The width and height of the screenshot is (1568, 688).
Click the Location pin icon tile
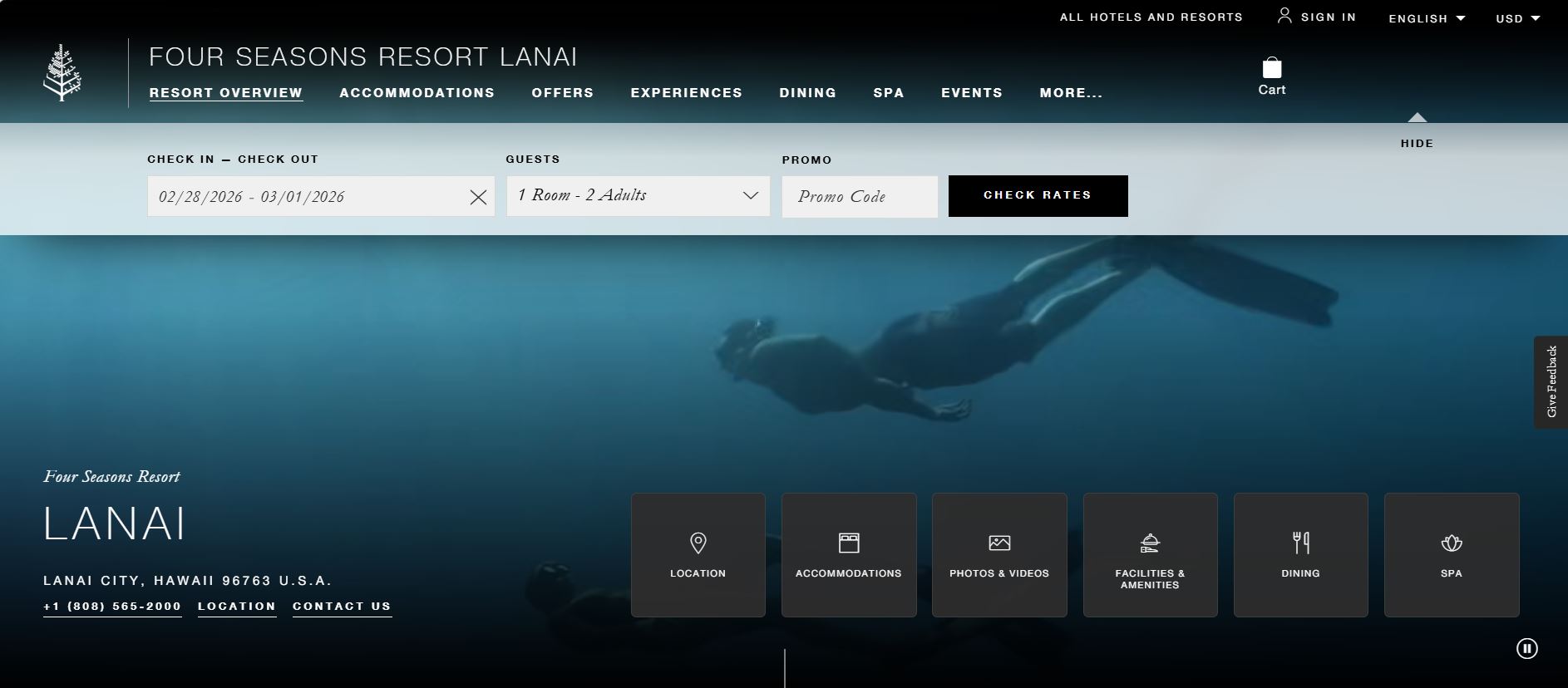tap(698, 554)
